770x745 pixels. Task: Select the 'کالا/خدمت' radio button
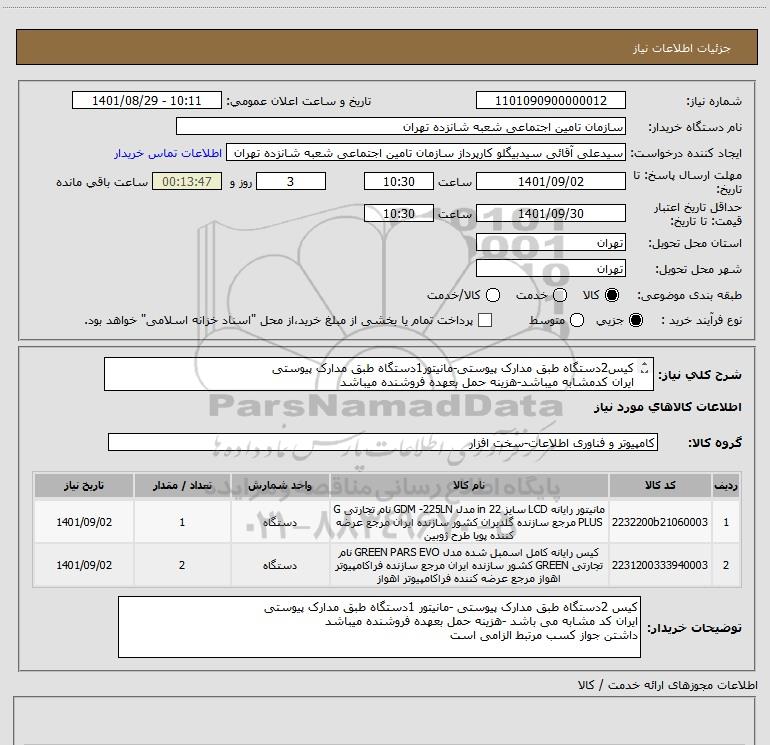pos(493,295)
